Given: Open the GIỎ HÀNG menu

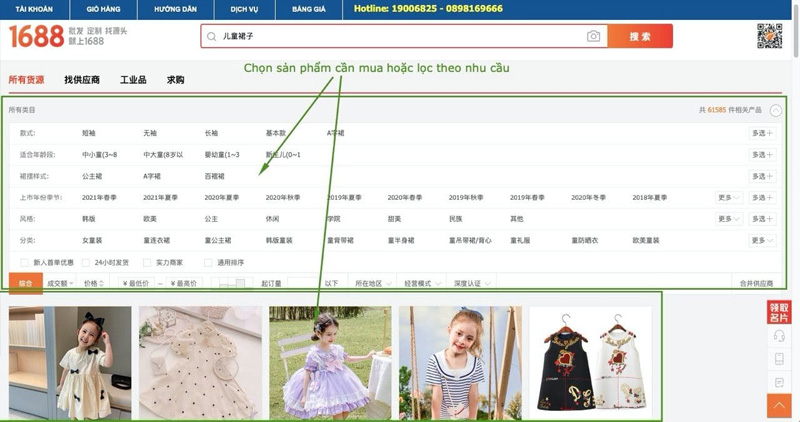Looking at the screenshot, I should [104, 9].
